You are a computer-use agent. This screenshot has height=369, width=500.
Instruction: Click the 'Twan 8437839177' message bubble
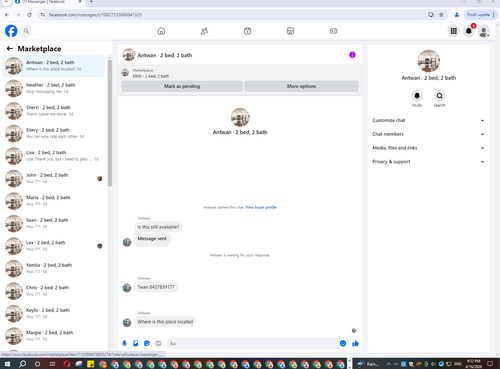(x=156, y=287)
